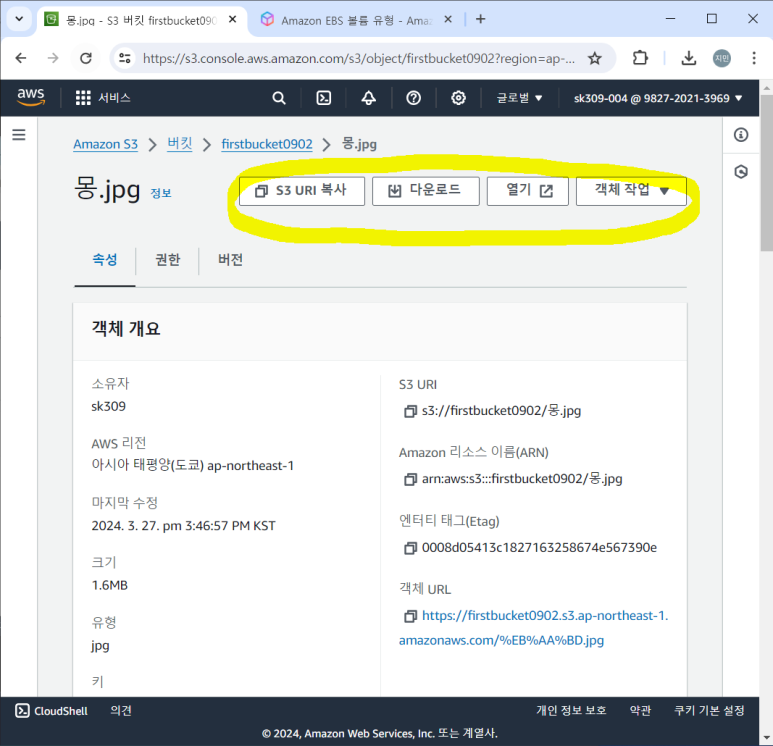Viewport: 773px width, 746px height.
Task: Click the 다운로드 button
Action: 425,191
